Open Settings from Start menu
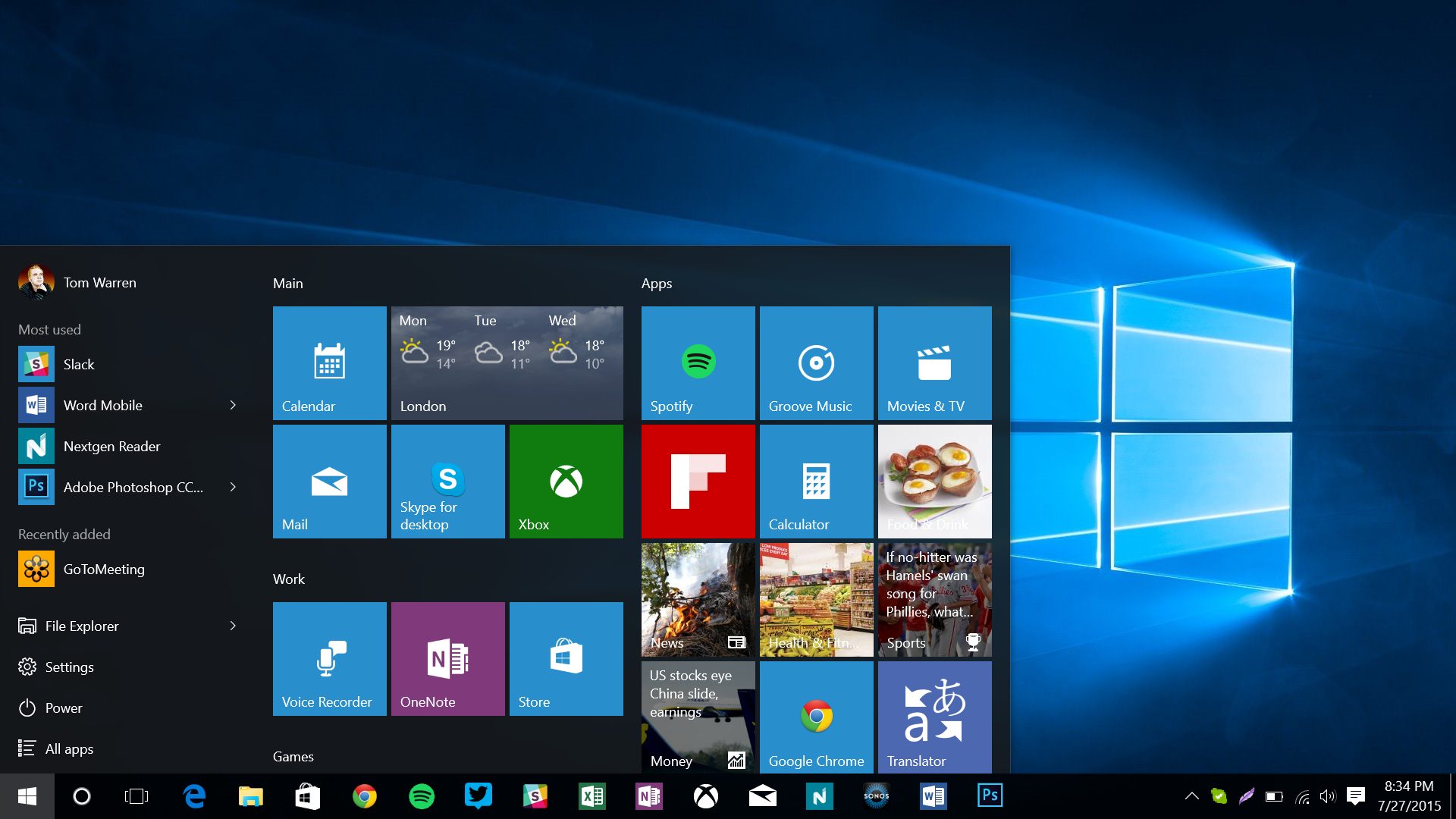The width and height of the screenshot is (1456, 819). [70, 665]
